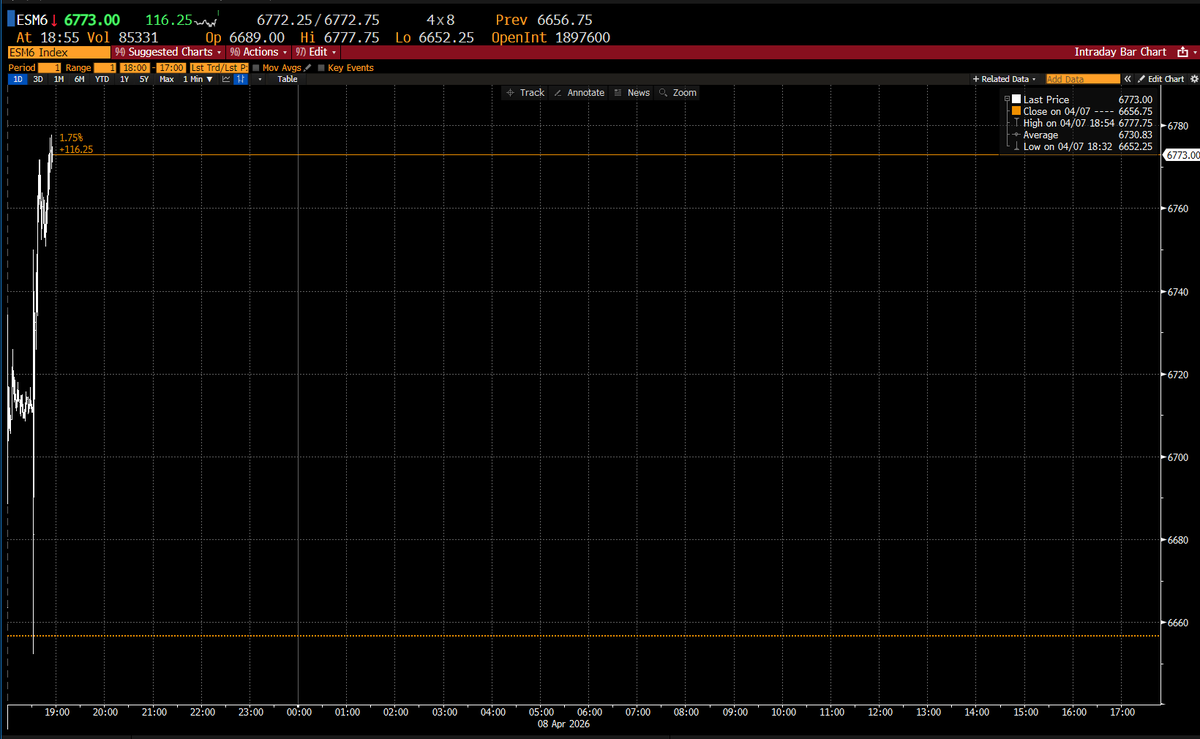Viewport: 1200px width, 739px height.
Task: Select the 3D range tab
Action: [x=38, y=79]
